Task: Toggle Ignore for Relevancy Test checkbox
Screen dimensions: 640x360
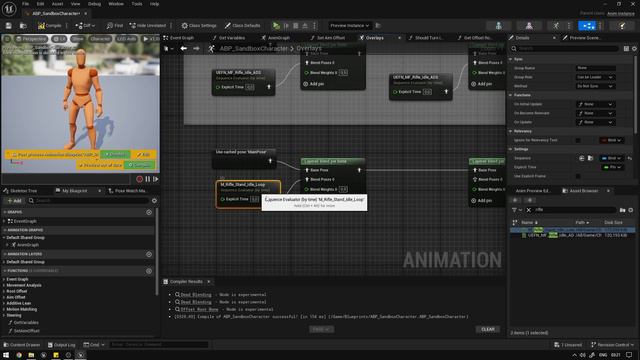Action: coord(578,140)
